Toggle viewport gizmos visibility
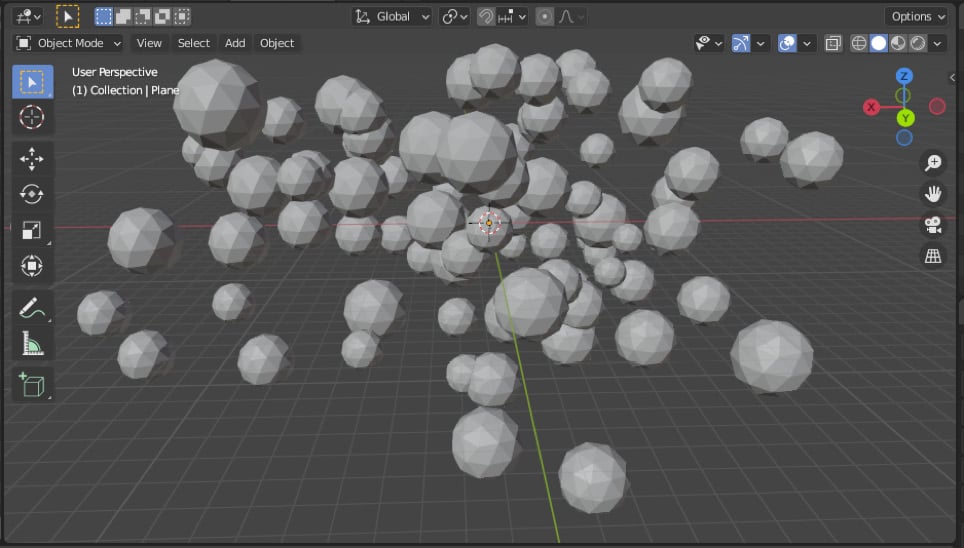 (741, 43)
